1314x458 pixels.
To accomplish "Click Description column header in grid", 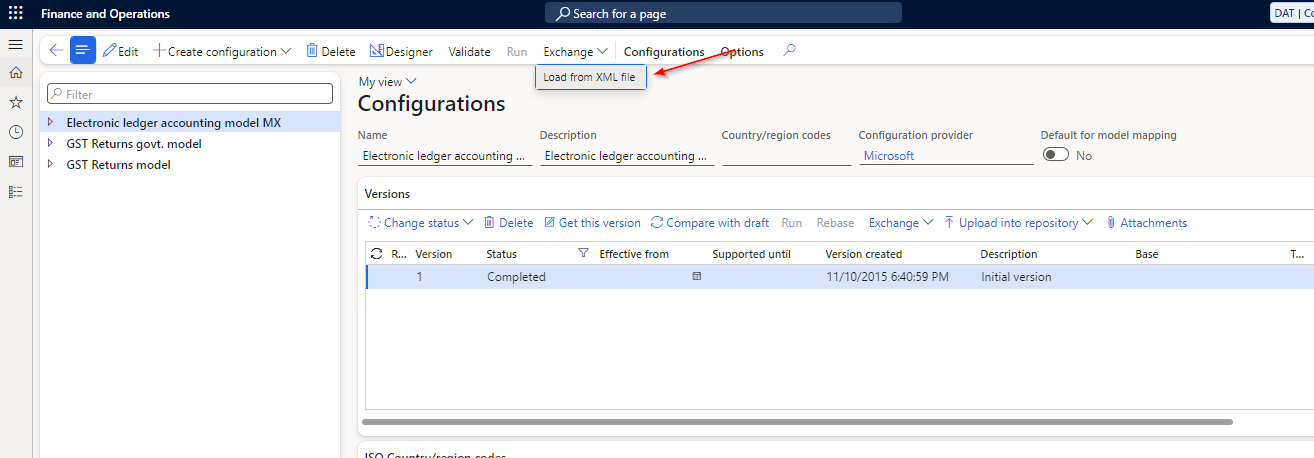I will pos(1009,254).
